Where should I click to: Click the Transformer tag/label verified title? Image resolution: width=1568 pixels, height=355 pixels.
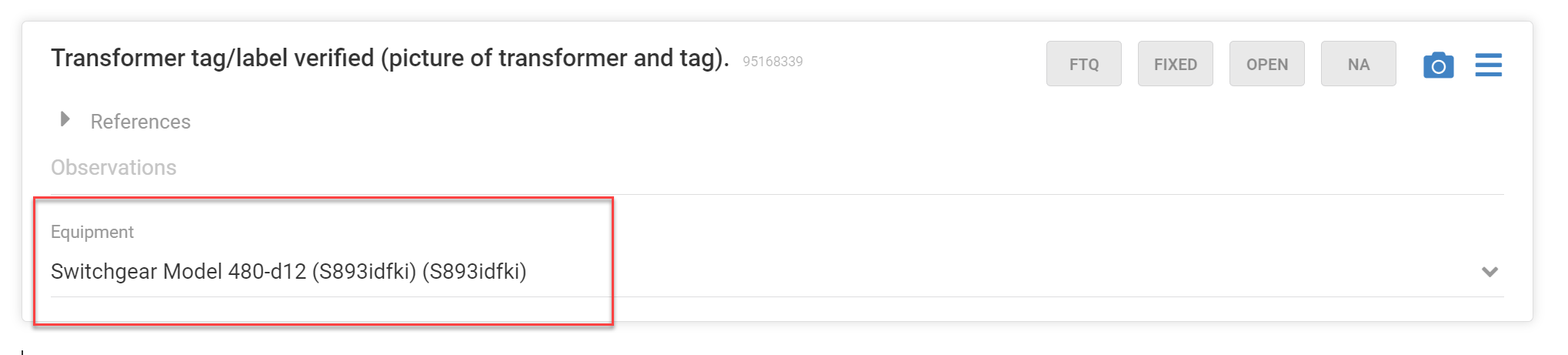(x=389, y=59)
